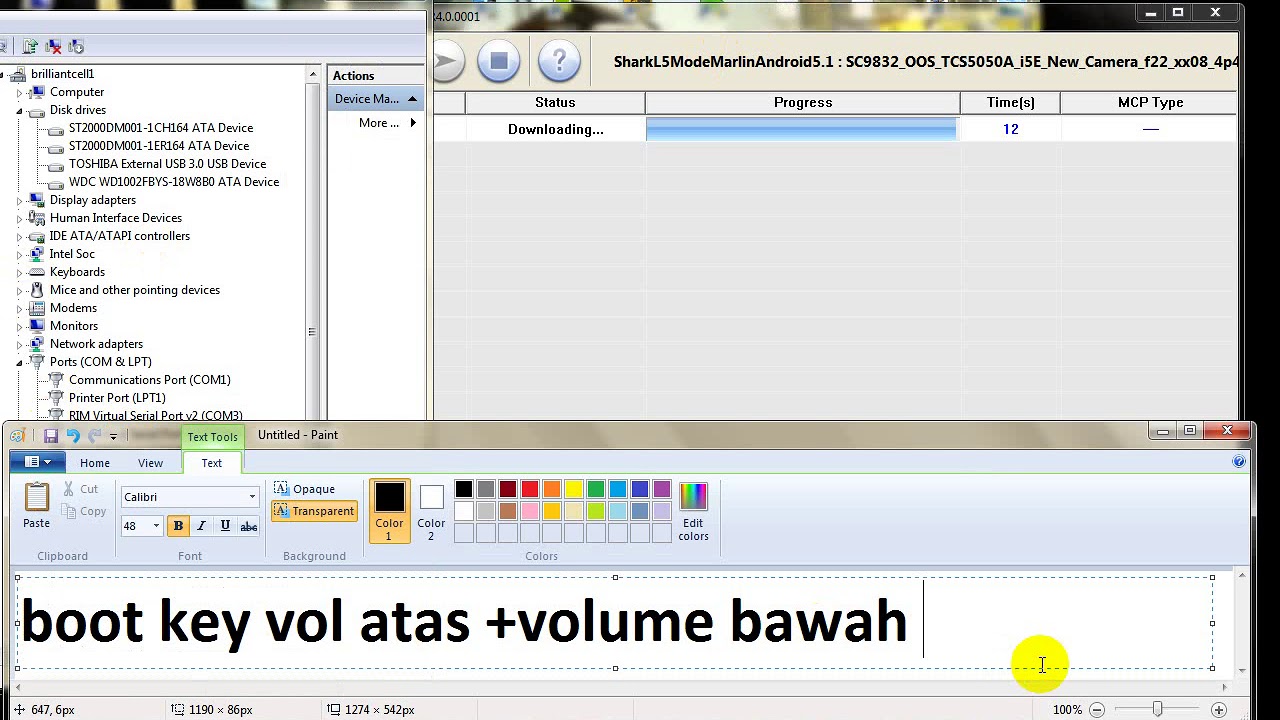Select Color 2 background button
Viewport: 1280px width, 720px height.
[431, 511]
